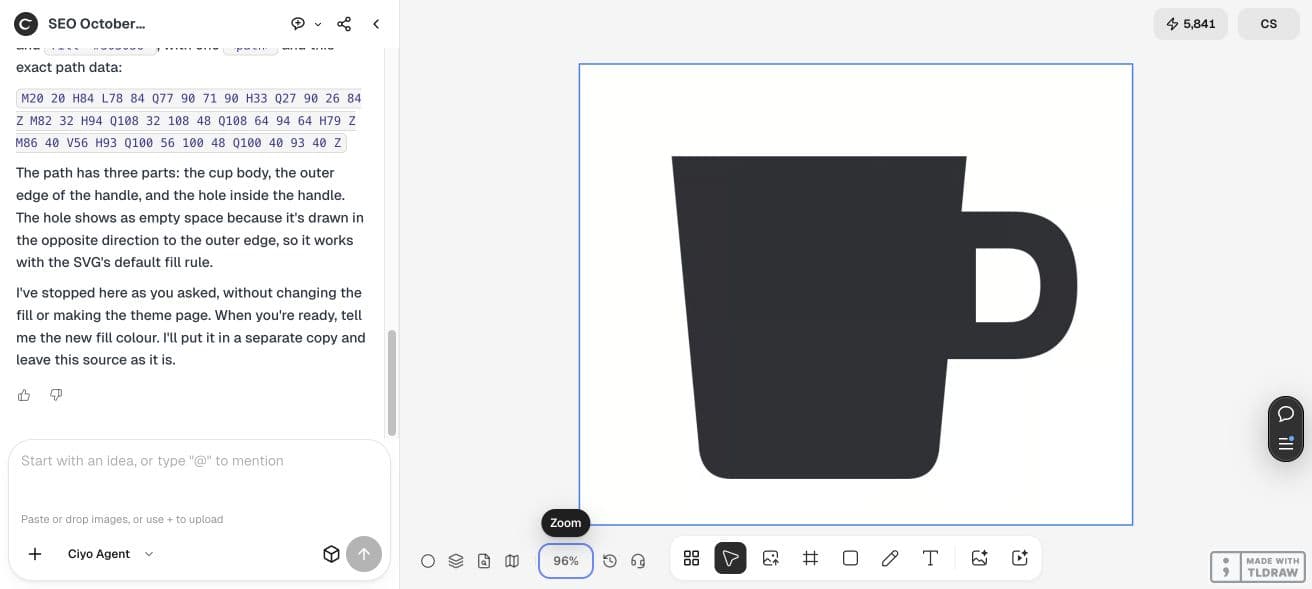Click the document search icon
Screen dimensions: 1312x589
[484, 561]
